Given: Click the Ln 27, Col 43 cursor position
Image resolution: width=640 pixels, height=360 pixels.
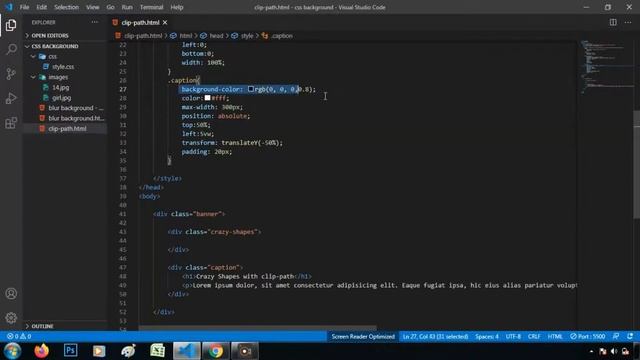Looking at the screenshot, I should 435,336.
